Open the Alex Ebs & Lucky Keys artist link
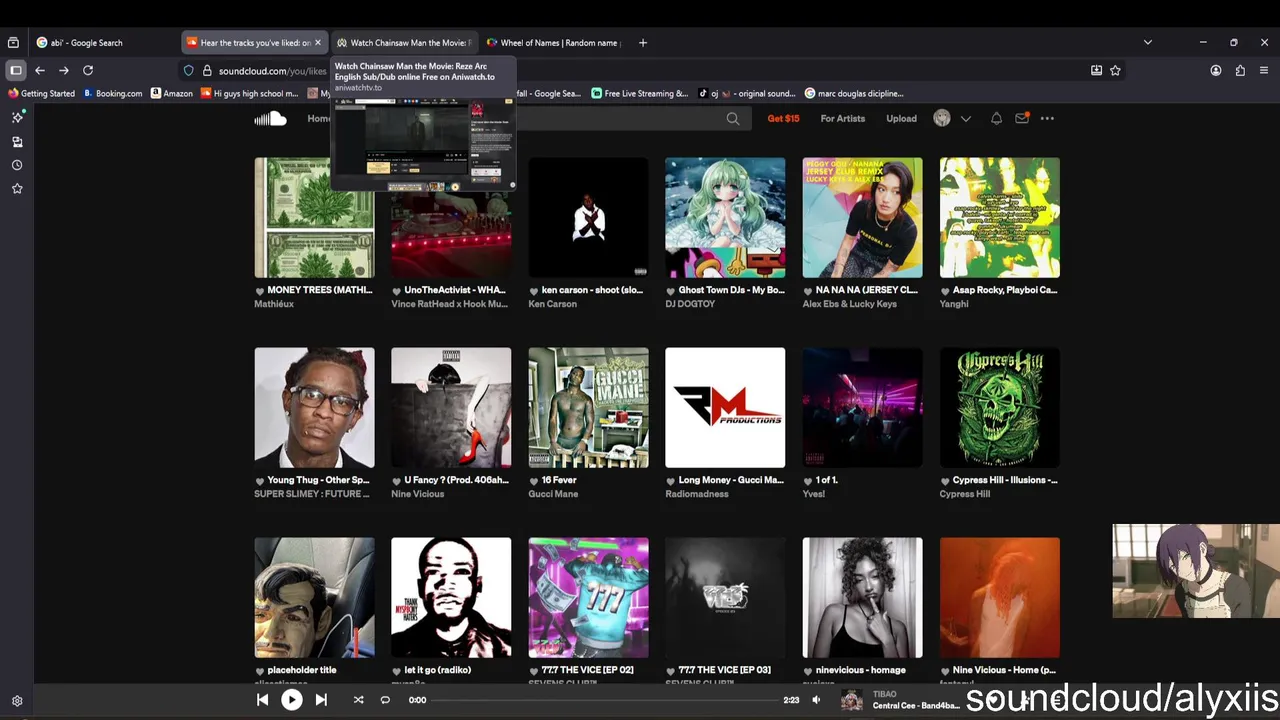 tap(850, 304)
